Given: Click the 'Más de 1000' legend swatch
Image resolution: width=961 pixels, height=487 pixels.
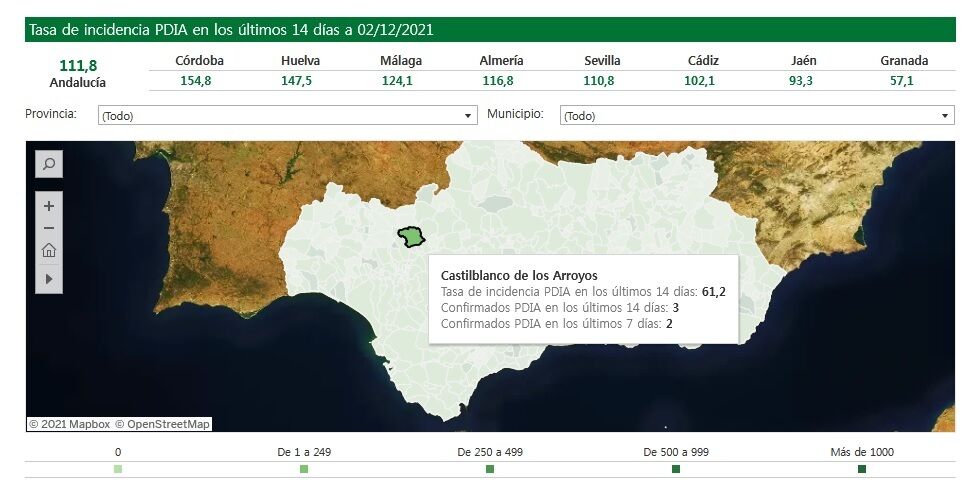Looking at the screenshot, I should click(x=862, y=469).
